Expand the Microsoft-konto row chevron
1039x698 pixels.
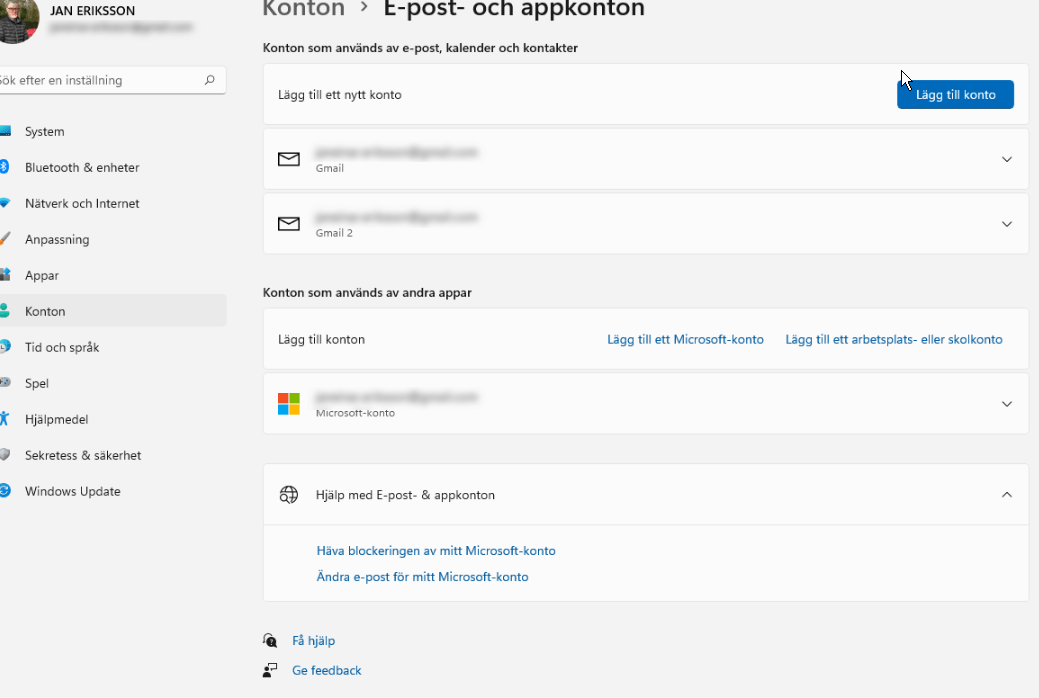click(x=1006, y=404)
